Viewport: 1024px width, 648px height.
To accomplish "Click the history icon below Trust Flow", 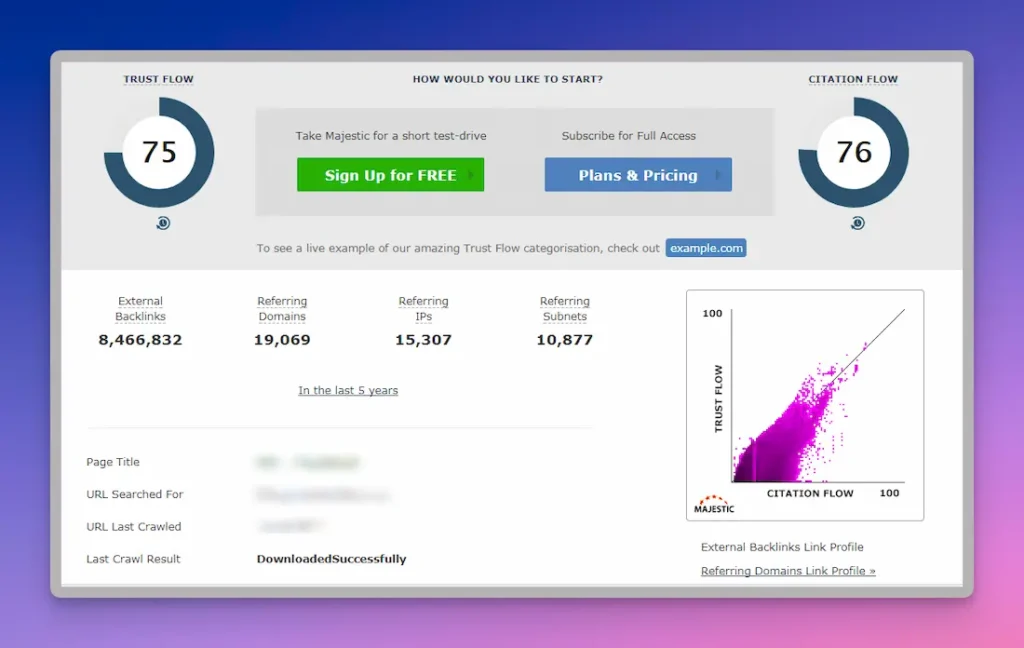I will (163, 223).
